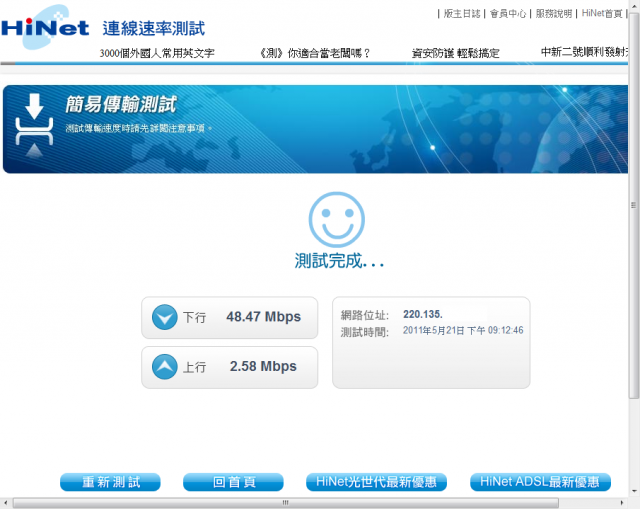Open the 中新二號順利發射 headline
The width and height of the screenshot is (640, 509).
click(584, 52)
